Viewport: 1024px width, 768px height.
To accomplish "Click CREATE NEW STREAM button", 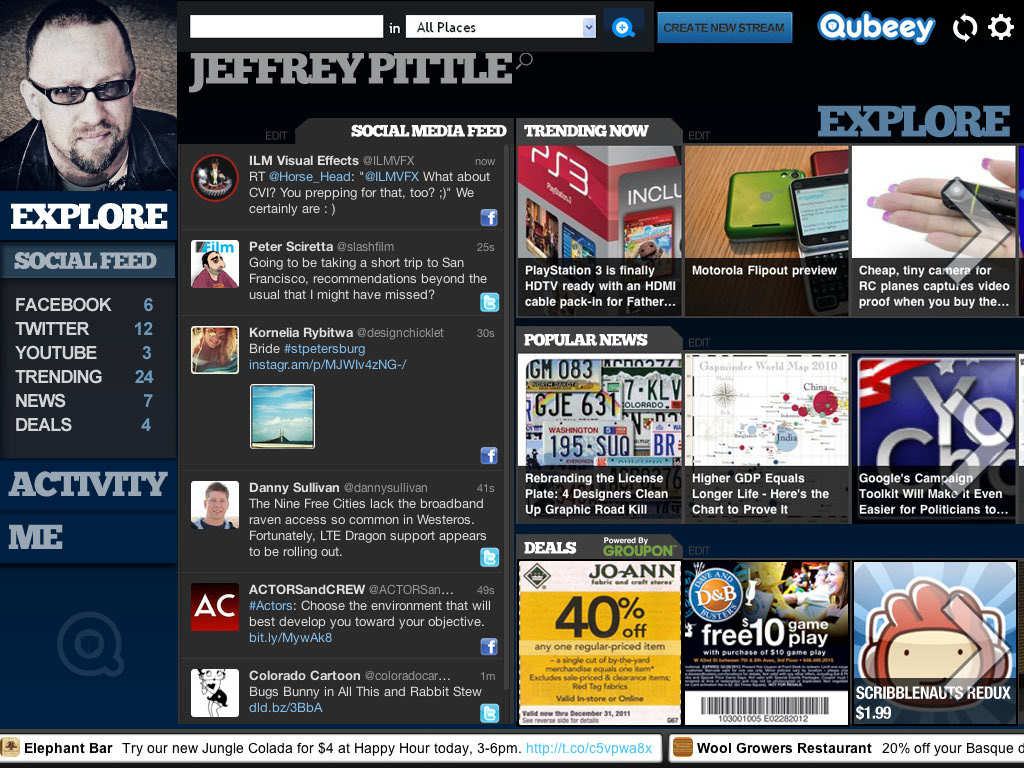I will click(724, 27).
